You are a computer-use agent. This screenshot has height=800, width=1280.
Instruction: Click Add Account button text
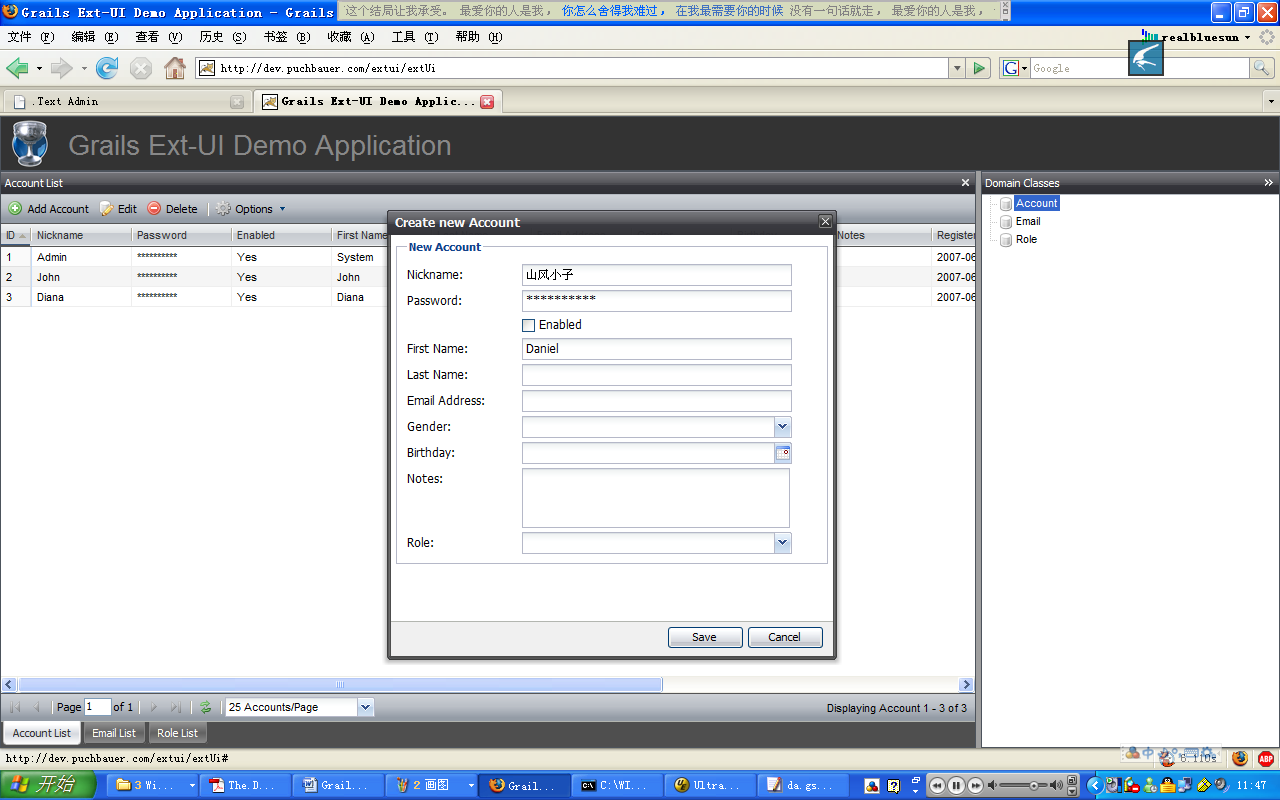58,209
